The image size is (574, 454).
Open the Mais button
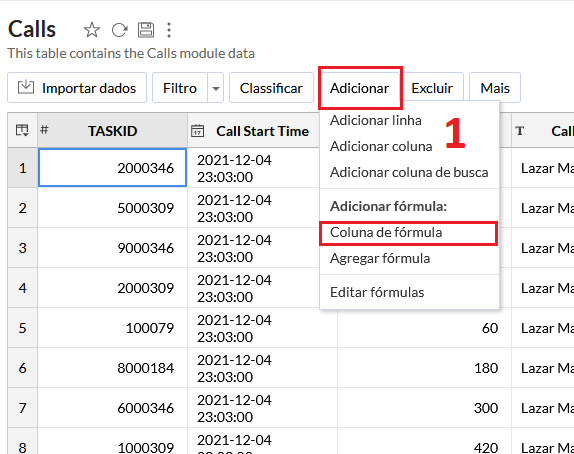point(495,88)
